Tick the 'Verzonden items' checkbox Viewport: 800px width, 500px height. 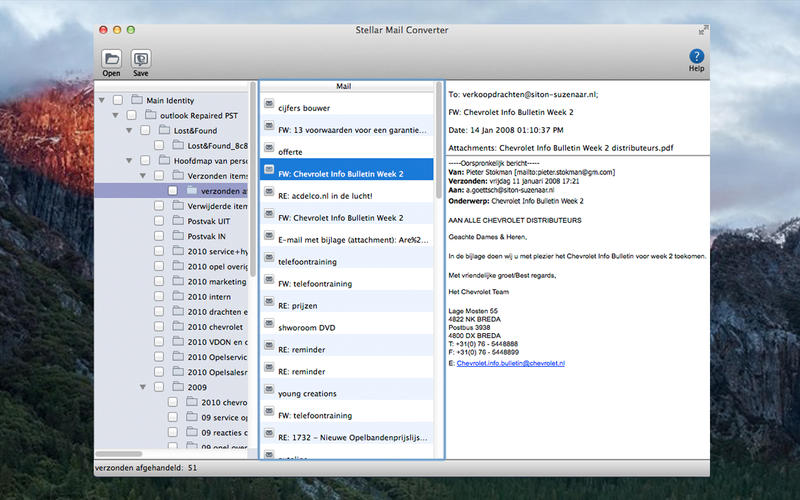pos(159,176)
